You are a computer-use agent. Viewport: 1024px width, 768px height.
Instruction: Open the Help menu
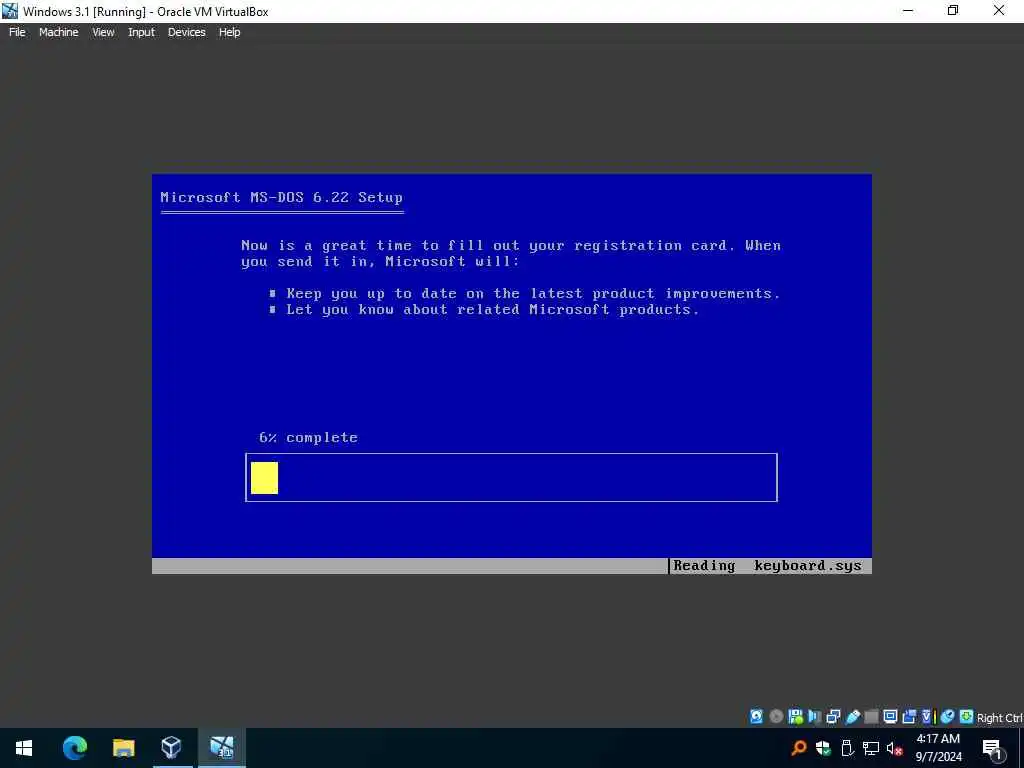tap(229, 32)
